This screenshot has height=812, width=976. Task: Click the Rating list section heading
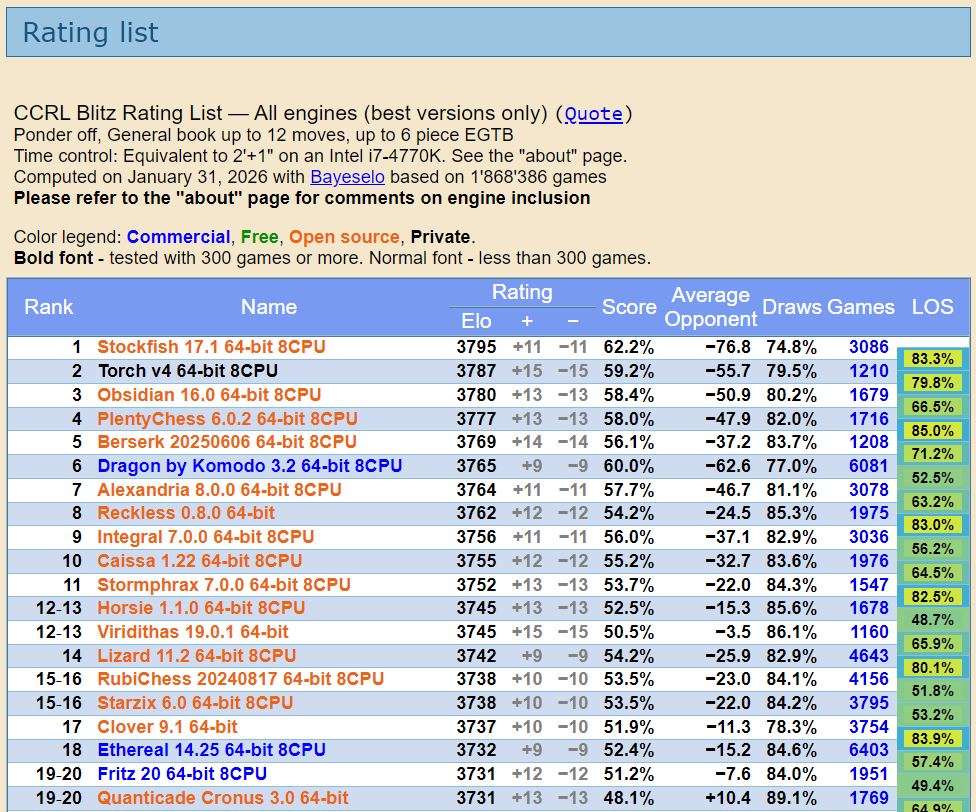(x=90, y=33)
